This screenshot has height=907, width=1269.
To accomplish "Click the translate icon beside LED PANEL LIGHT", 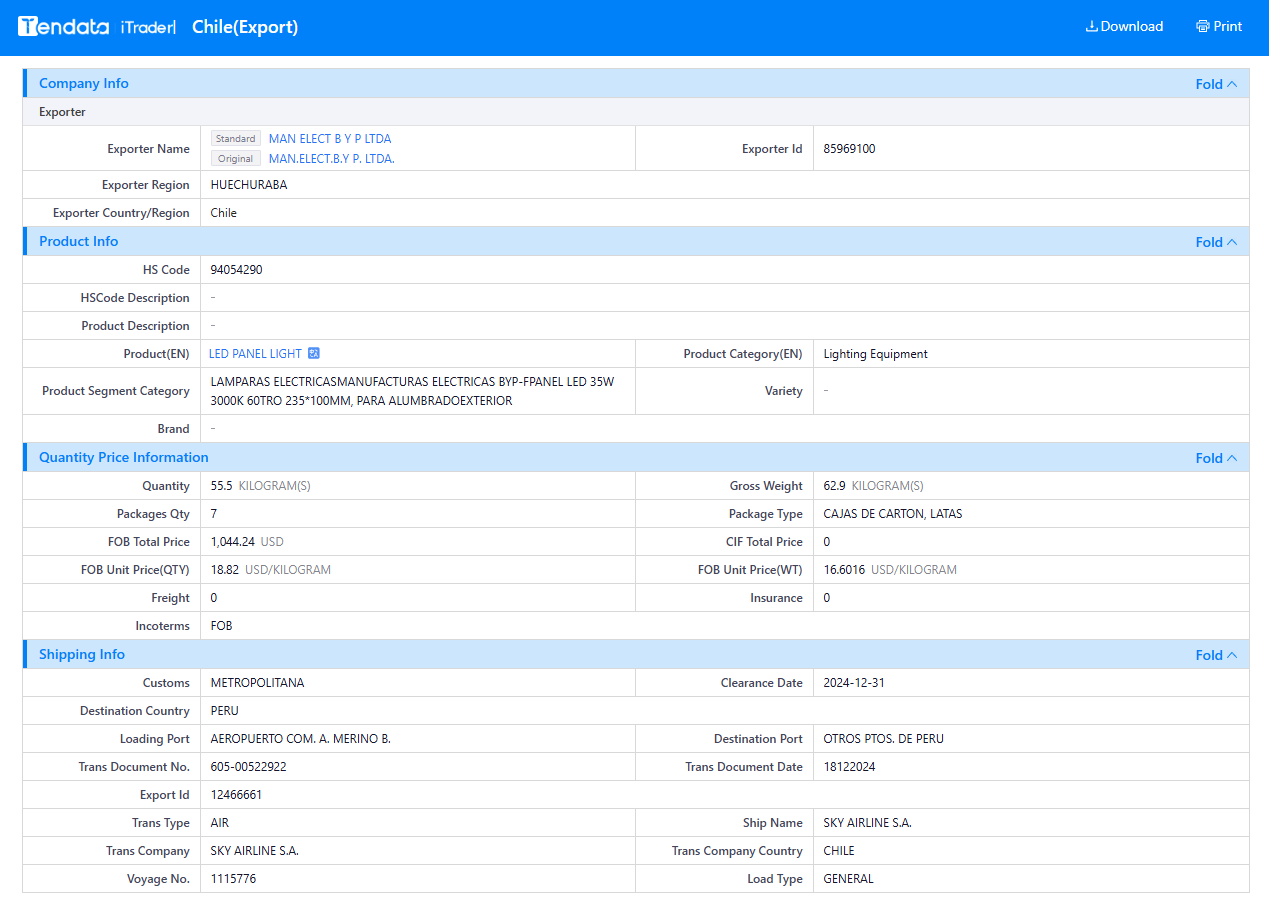I will click(314, 354).
